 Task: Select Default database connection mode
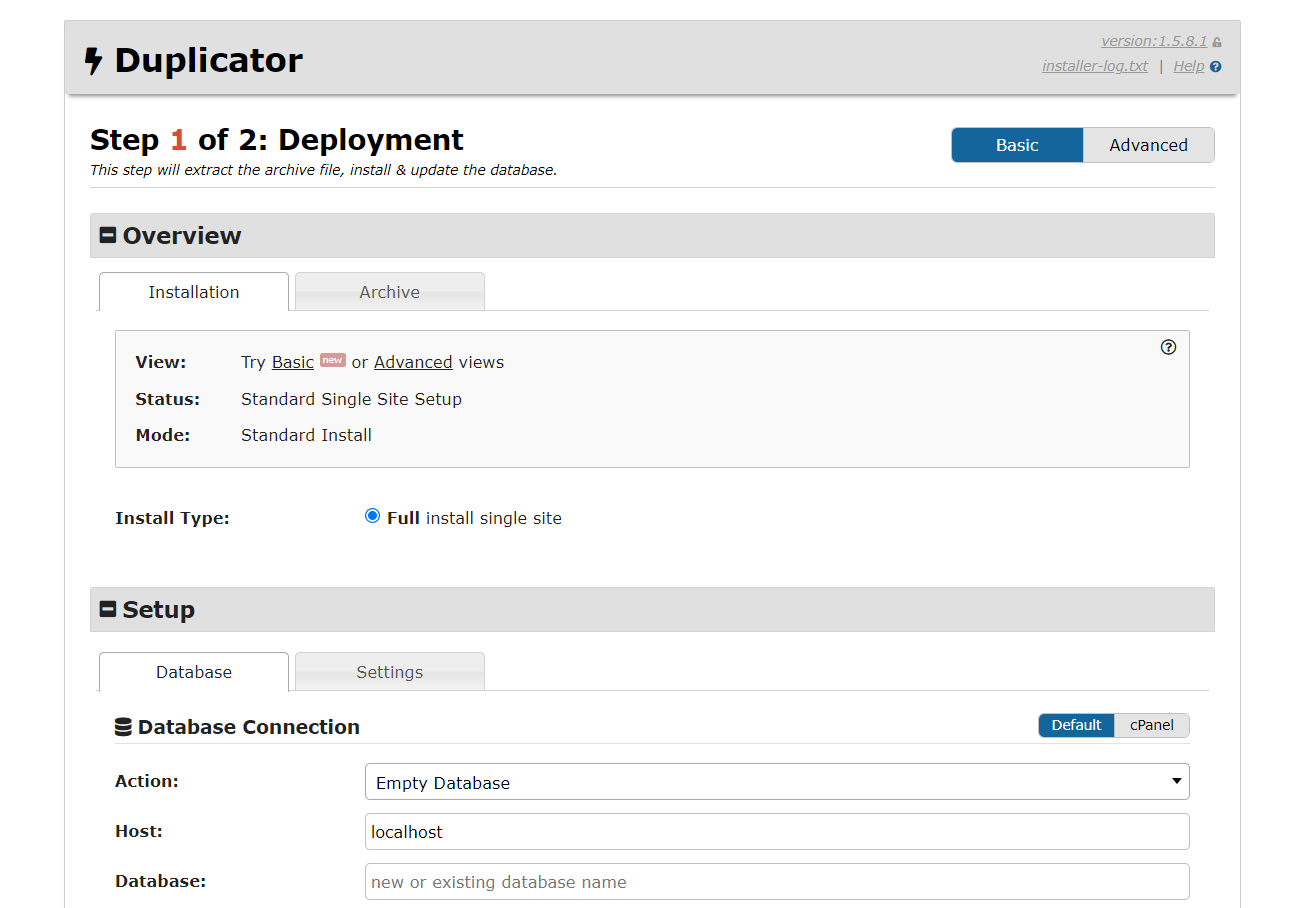[1076, 725]
